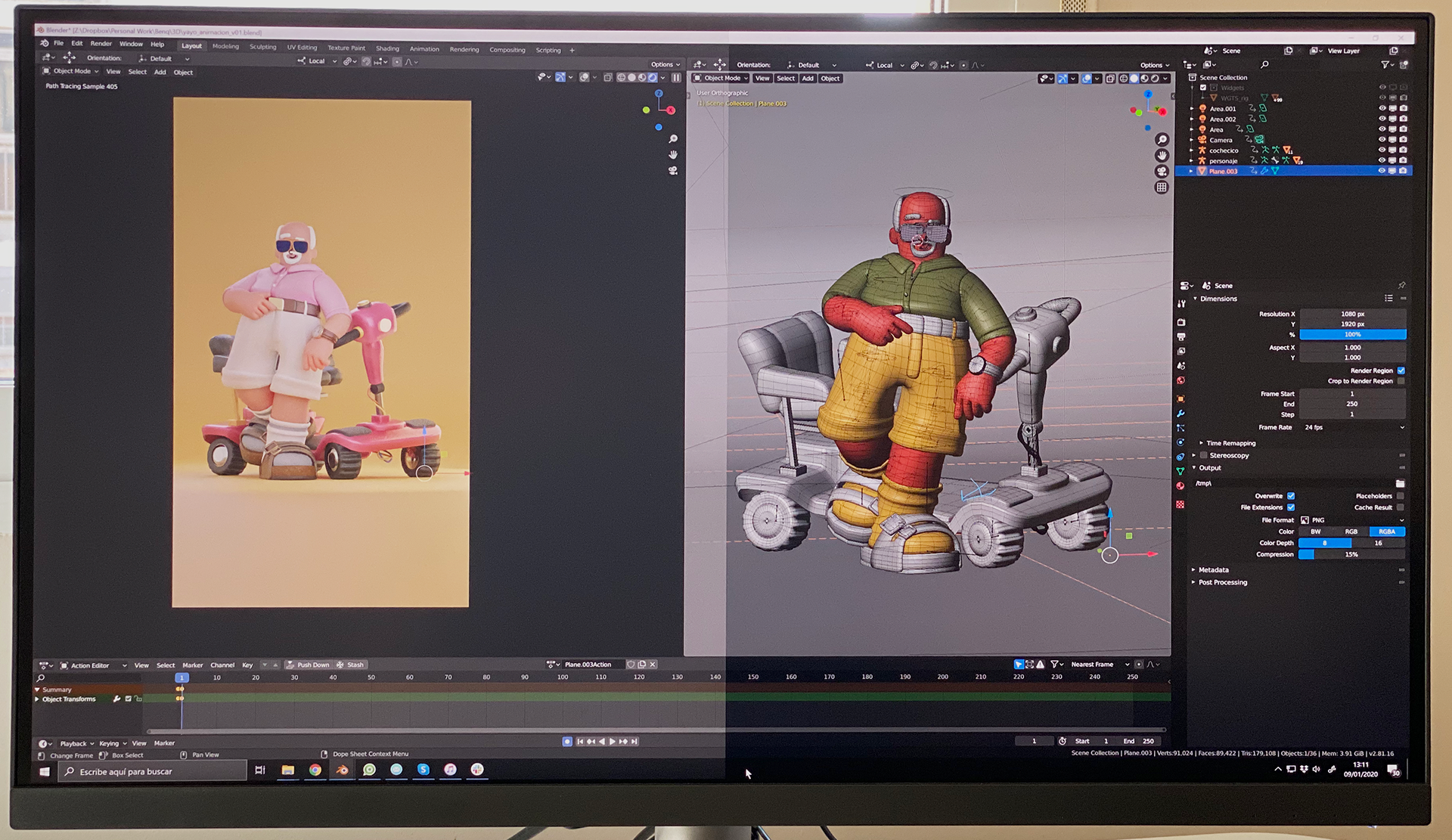
Task: Select the RGB color mode button
Action: point(1351,532)
